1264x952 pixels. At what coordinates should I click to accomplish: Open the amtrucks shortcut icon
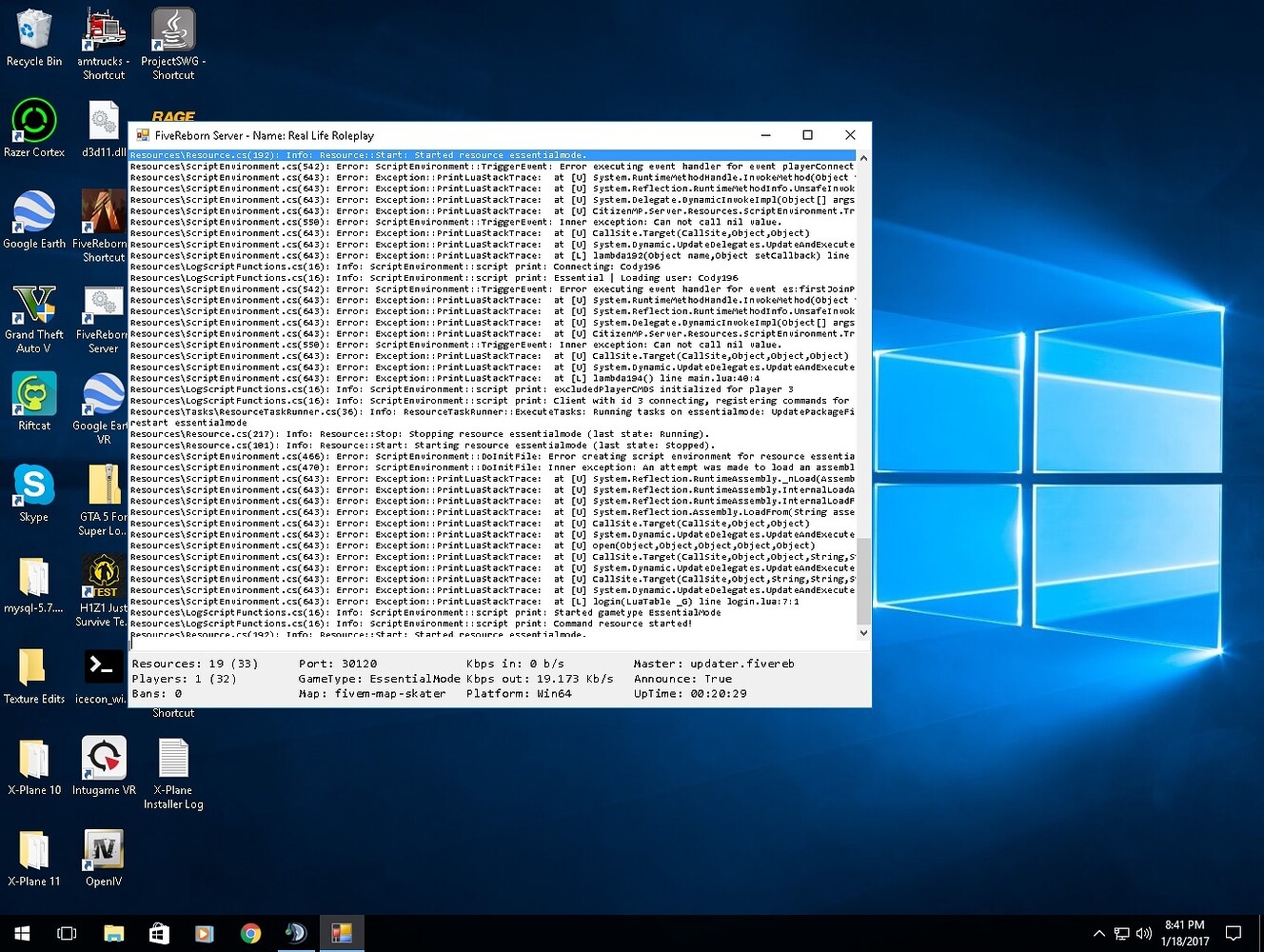[x=104, y=44]
